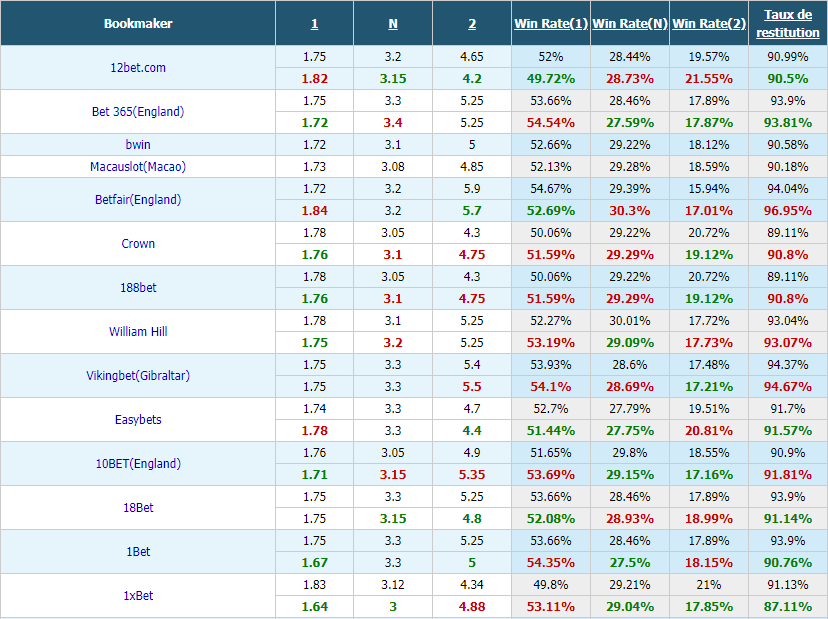The image size is (828, 619).
Task: Sort by column 2 header
Action: click(472, 24)
